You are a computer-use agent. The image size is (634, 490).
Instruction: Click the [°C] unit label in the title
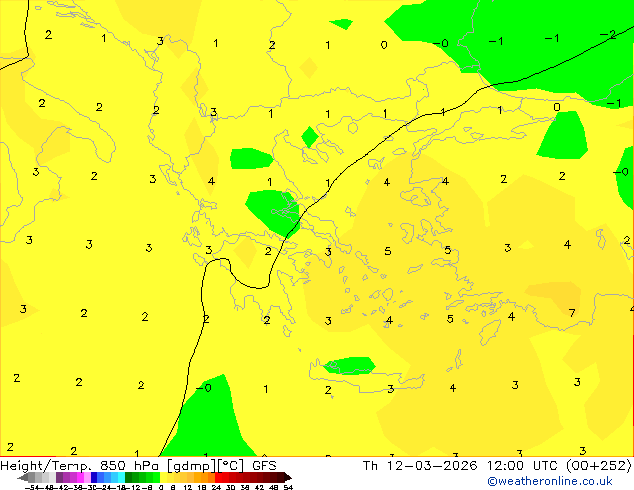pos(230,466)
